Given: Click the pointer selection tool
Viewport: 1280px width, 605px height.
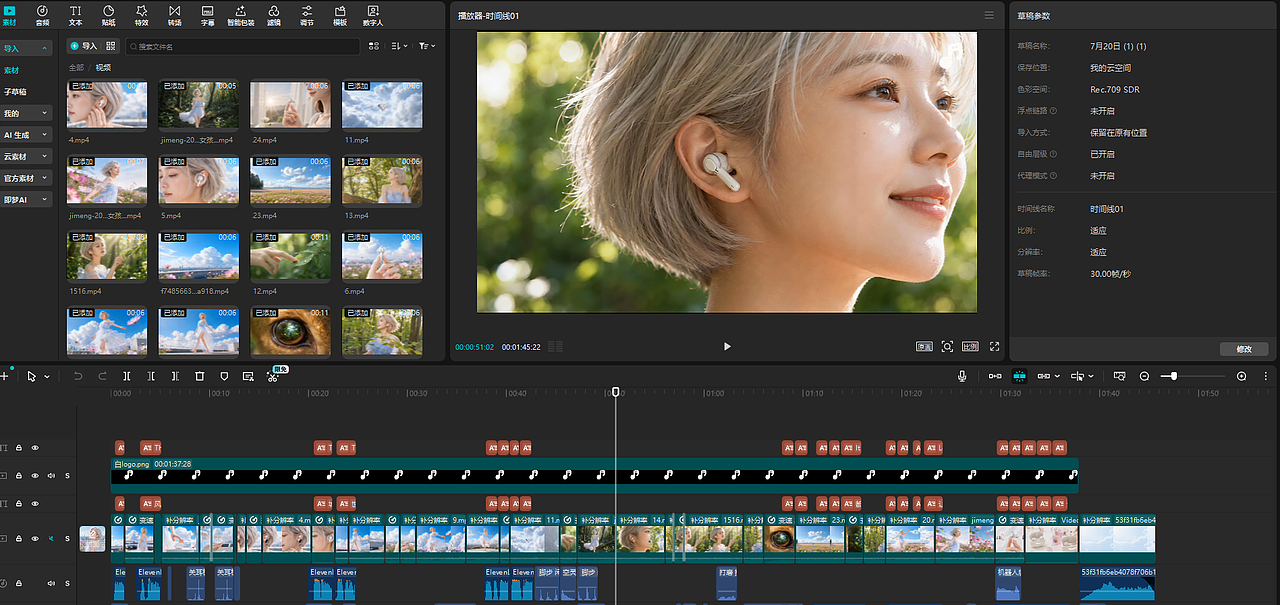Looking at the screenshot, I should point(32,376).
